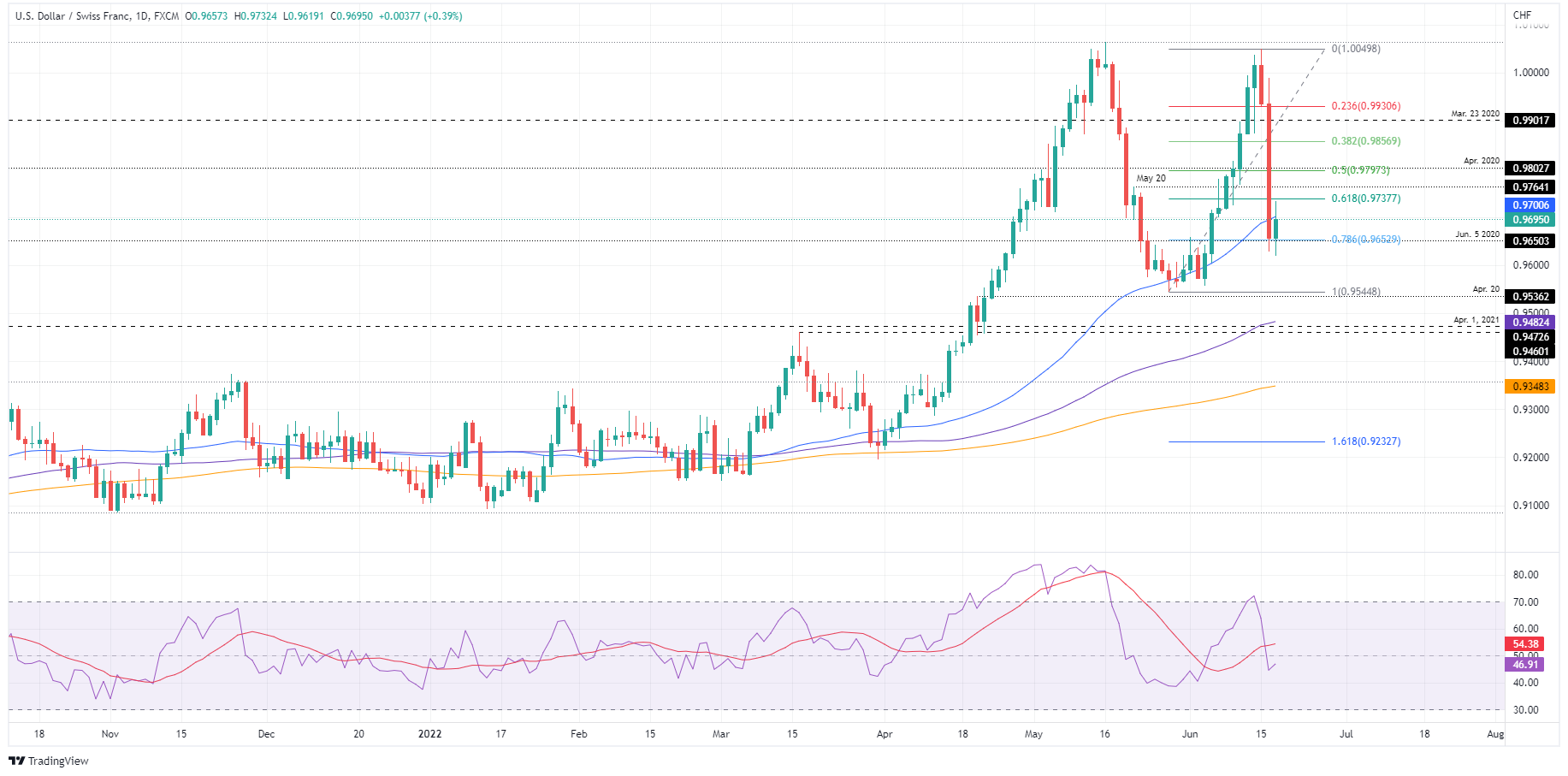Click the +0.00377 (+0.39%) price change text

coord(419,16)
